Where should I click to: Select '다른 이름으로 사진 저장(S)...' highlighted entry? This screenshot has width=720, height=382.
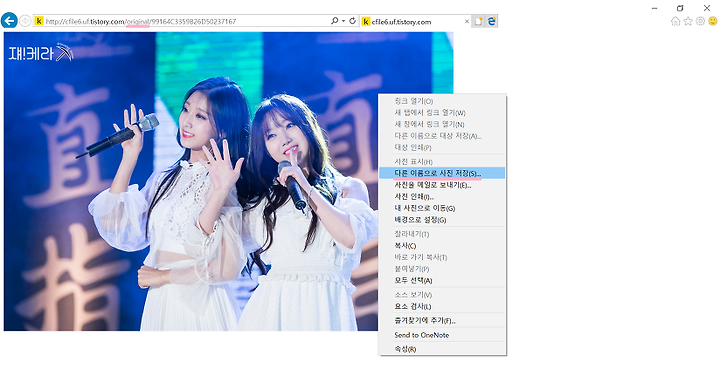pyautogui.click(x=442, y=173)
